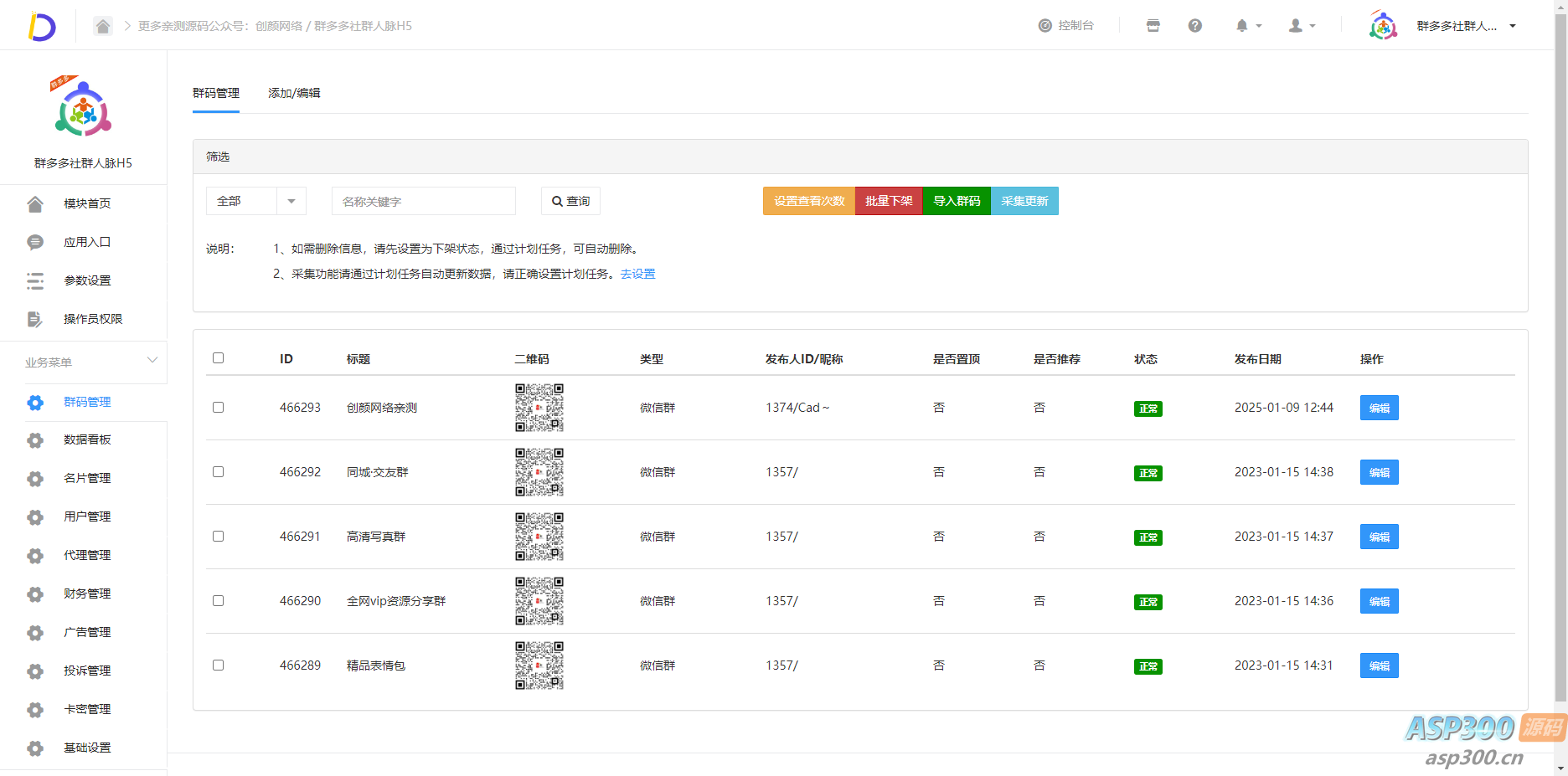Click the 模块首页 house icon in sidebar
Screen dimensions: 1568x776
point(35,203)
